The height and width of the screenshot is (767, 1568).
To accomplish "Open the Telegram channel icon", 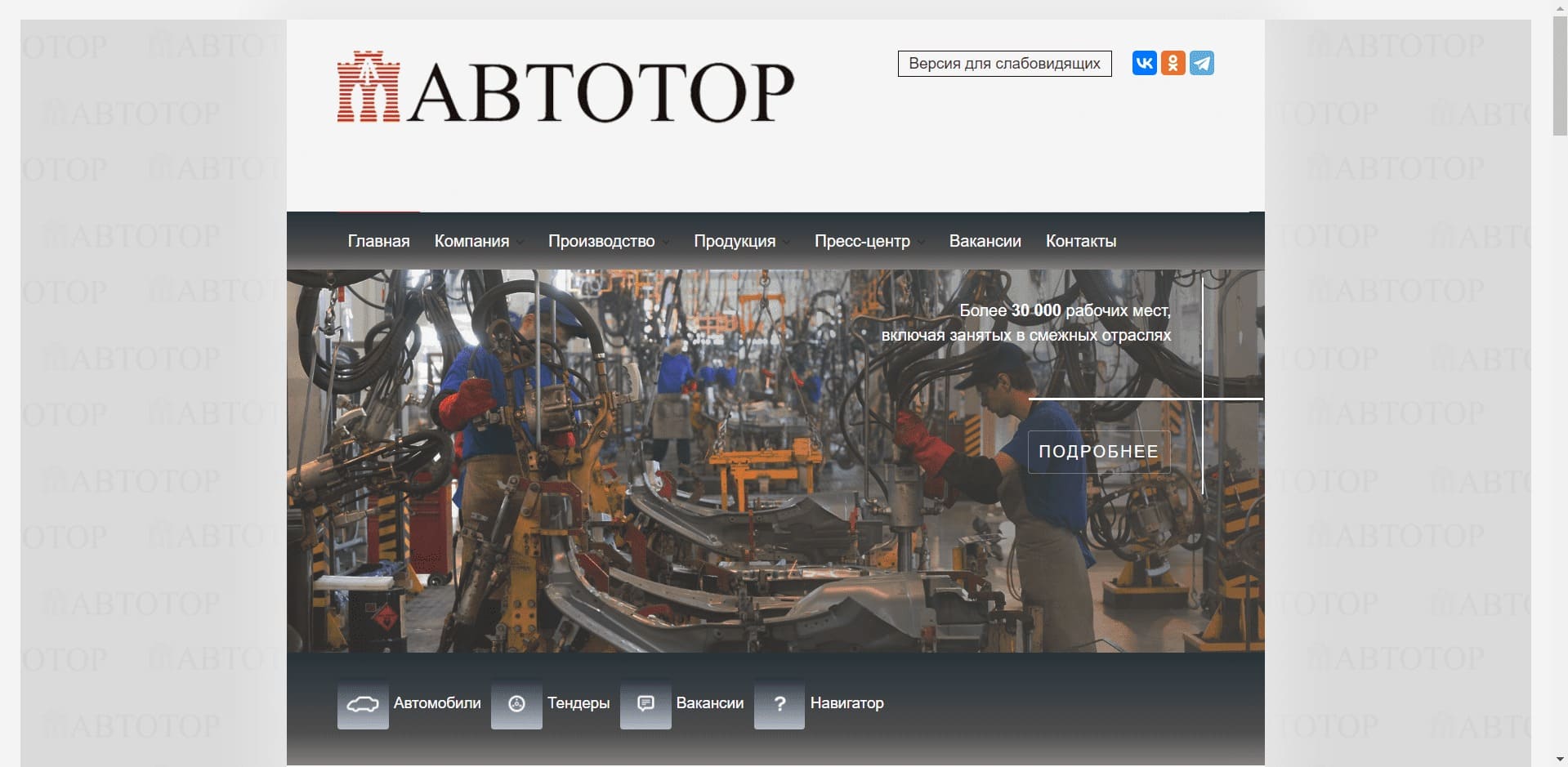I will point(1202,63).
